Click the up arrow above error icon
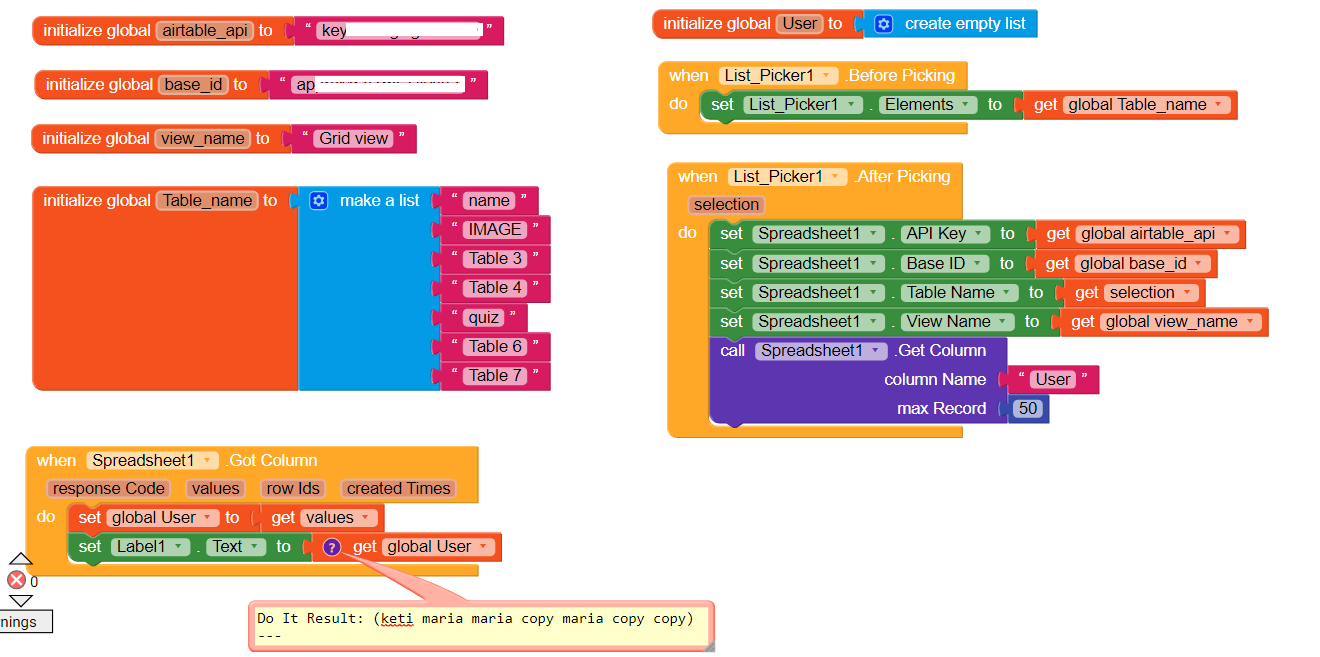Image resolution: width=1320 pixels, height=657 pixels. click(21, 559)
